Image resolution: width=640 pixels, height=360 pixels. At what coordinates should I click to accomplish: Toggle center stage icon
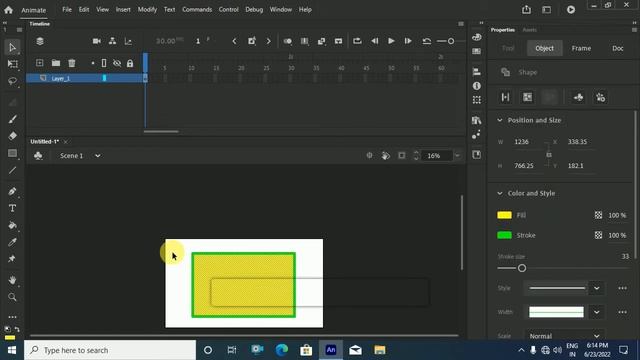click(369, 156)
